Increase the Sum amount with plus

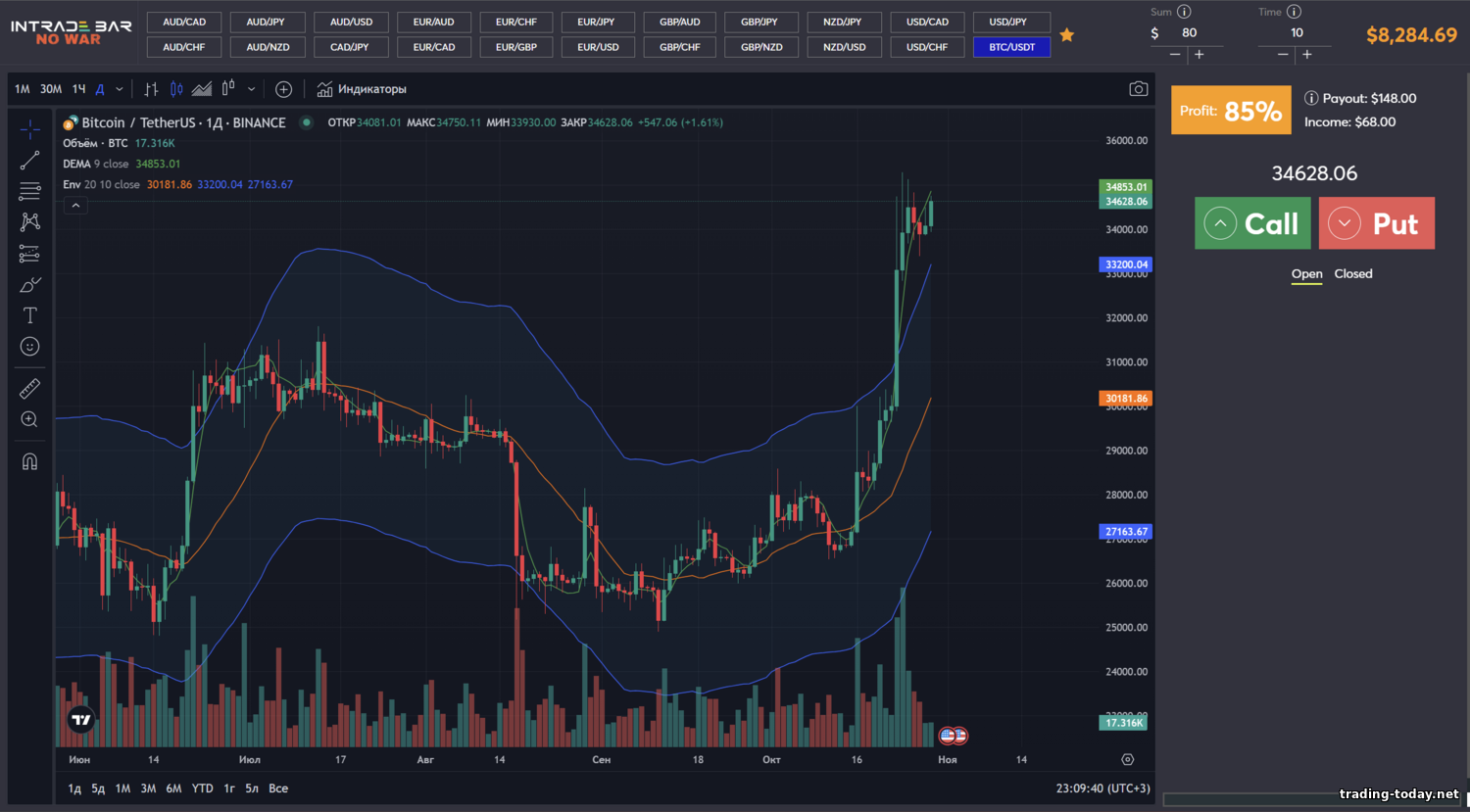[1199, 55]
